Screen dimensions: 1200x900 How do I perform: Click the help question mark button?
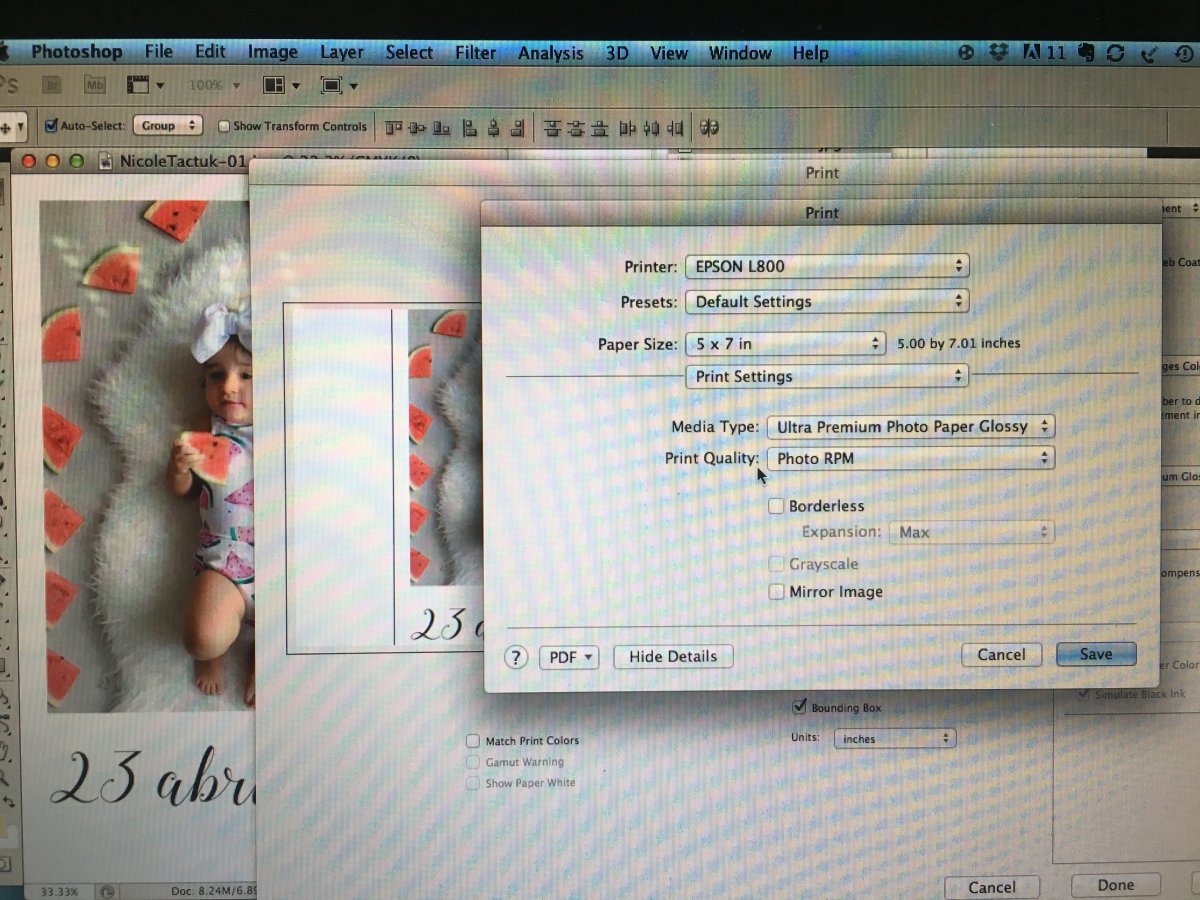[x=516, y=657]
